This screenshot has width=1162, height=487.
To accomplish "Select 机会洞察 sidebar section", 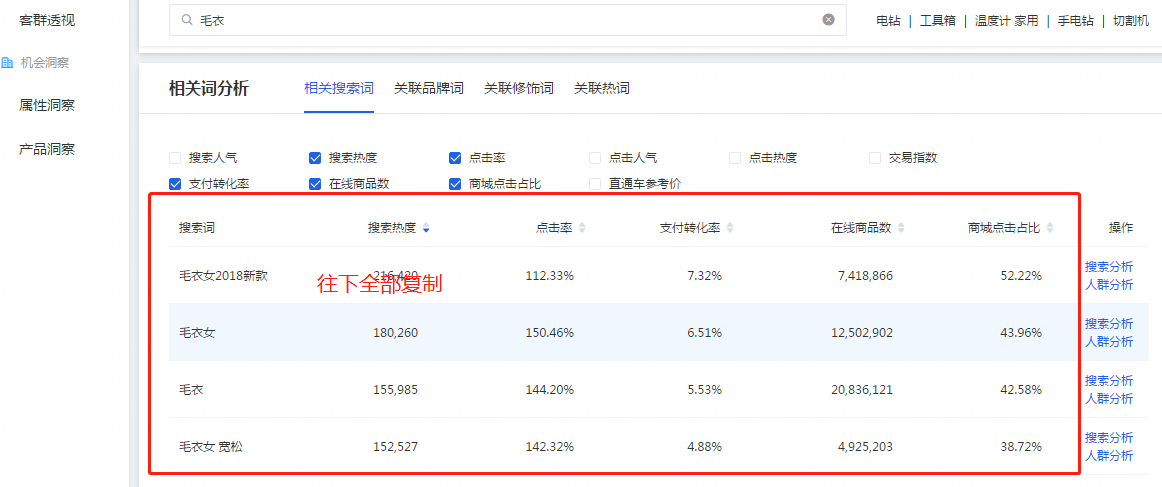I will coord(44,63).
